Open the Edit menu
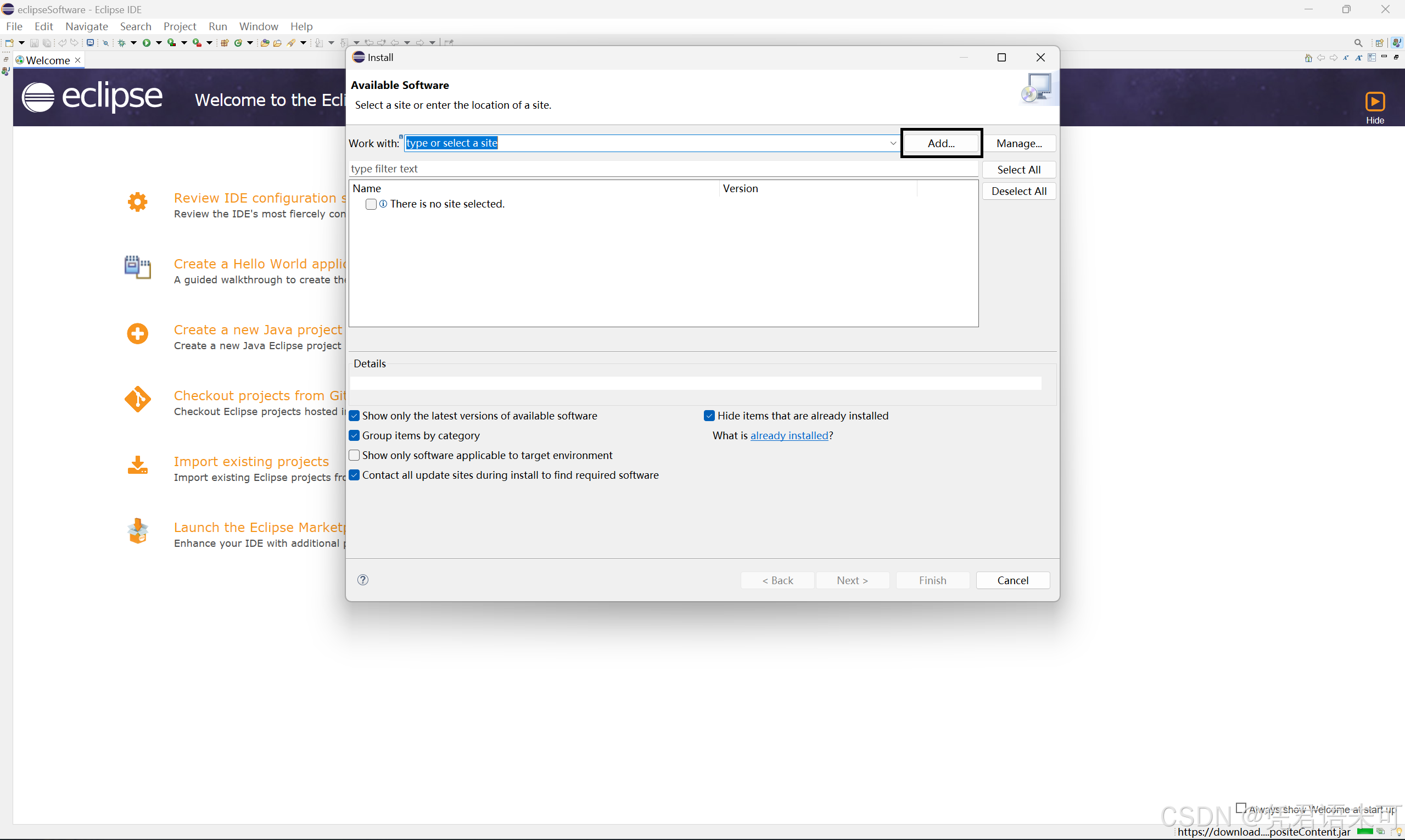 pyautogui.click(x=43, y=26)
